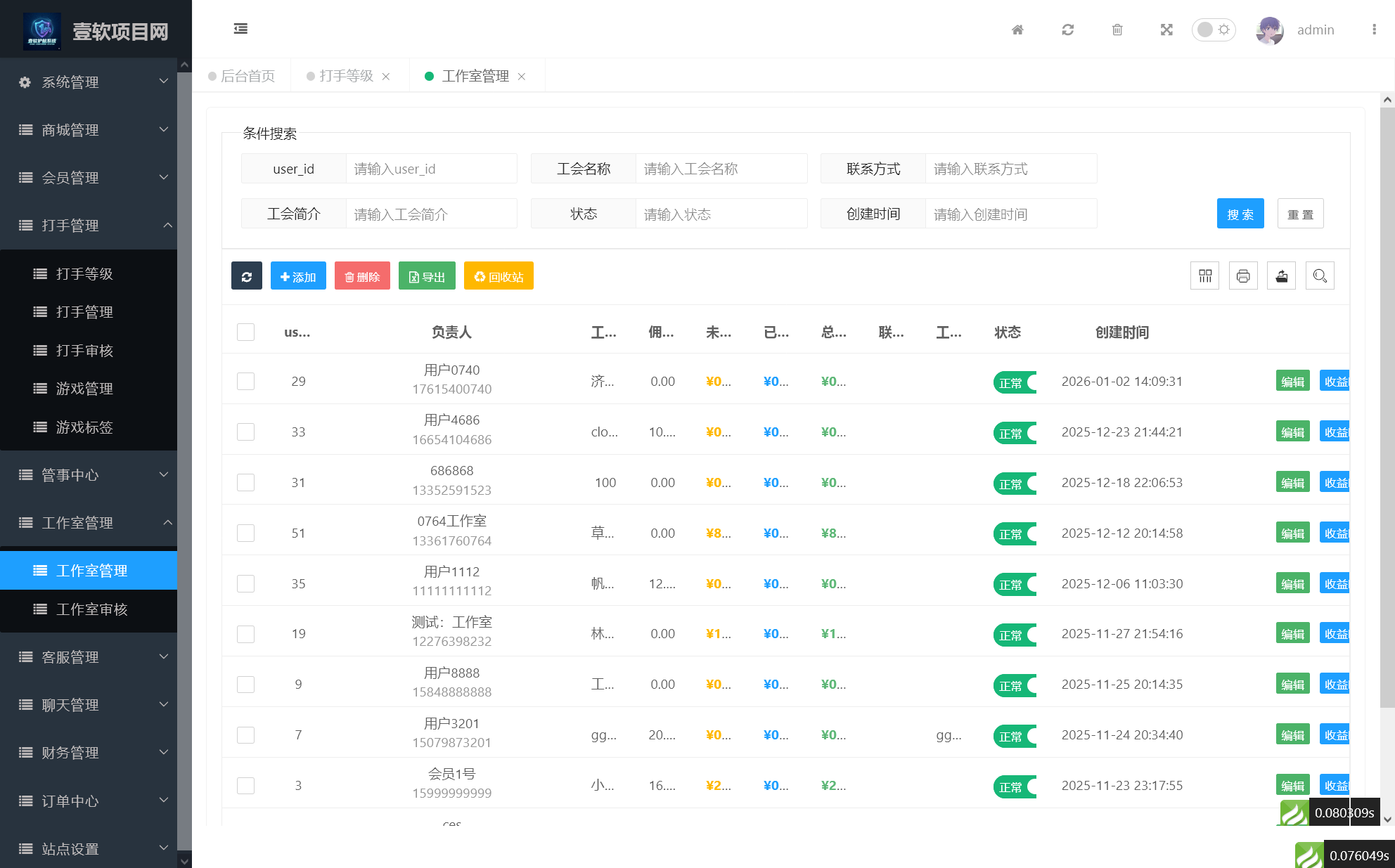Screen dimensions: 1395x868
Task: Open the column display settings icon
Action: (1204, 276)
